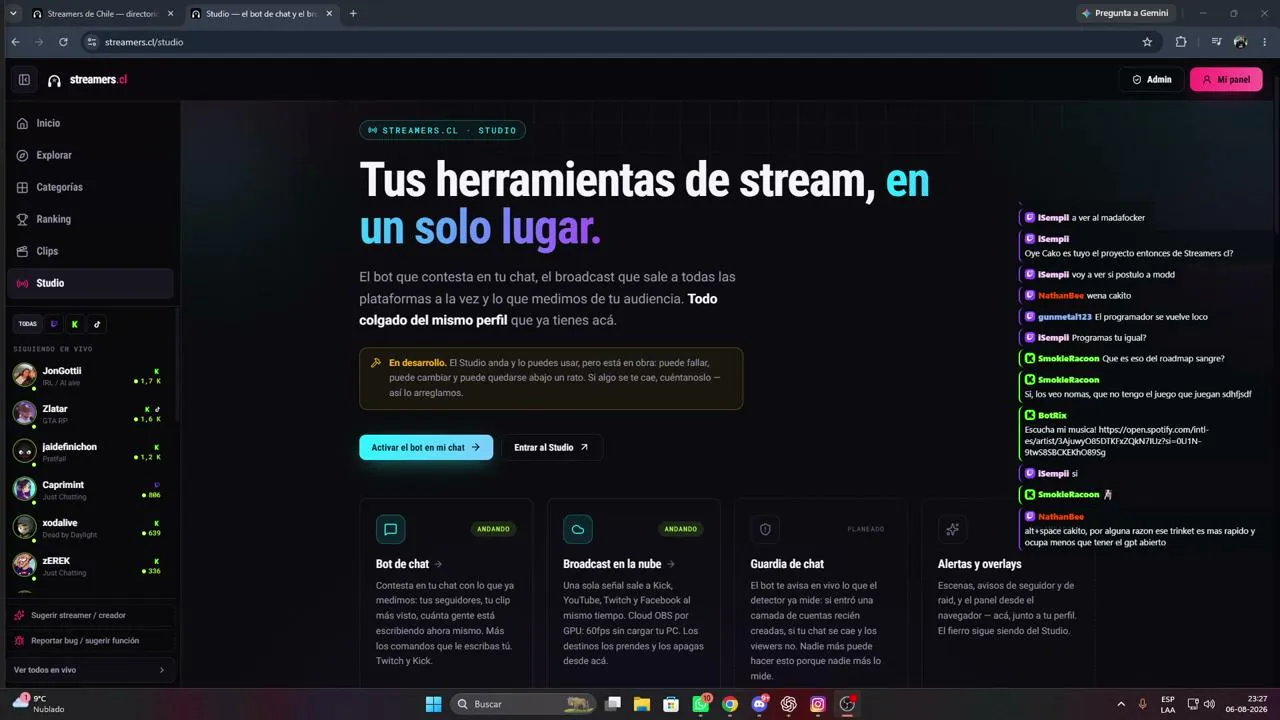Open Mi panel button
The image size is (1280, 720).
[x=1226, y=80]
